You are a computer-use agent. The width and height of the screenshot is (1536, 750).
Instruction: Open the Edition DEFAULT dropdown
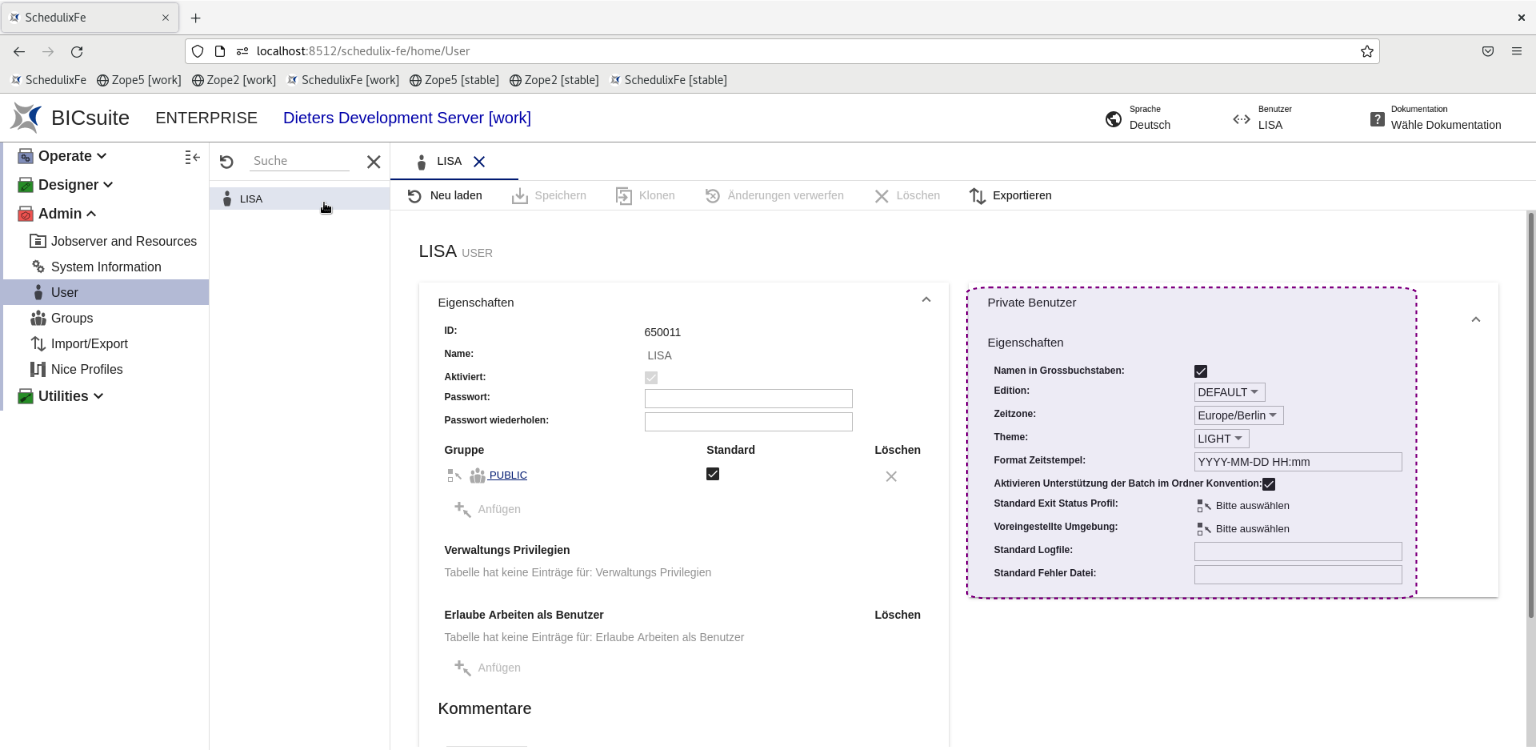click(1229, 392)
